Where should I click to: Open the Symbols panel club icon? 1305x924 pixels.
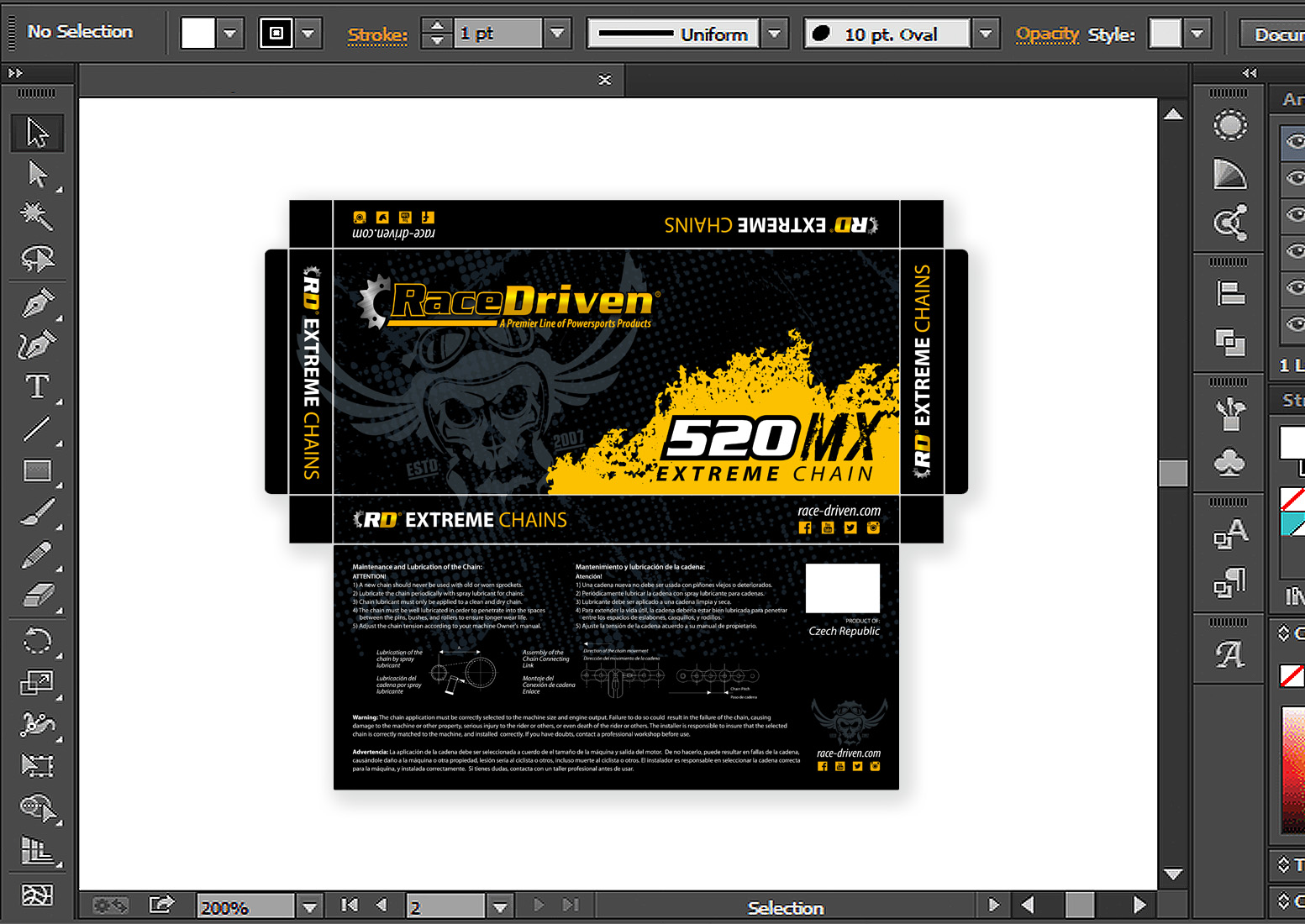pyautogui.click(x=1229, y=463)
